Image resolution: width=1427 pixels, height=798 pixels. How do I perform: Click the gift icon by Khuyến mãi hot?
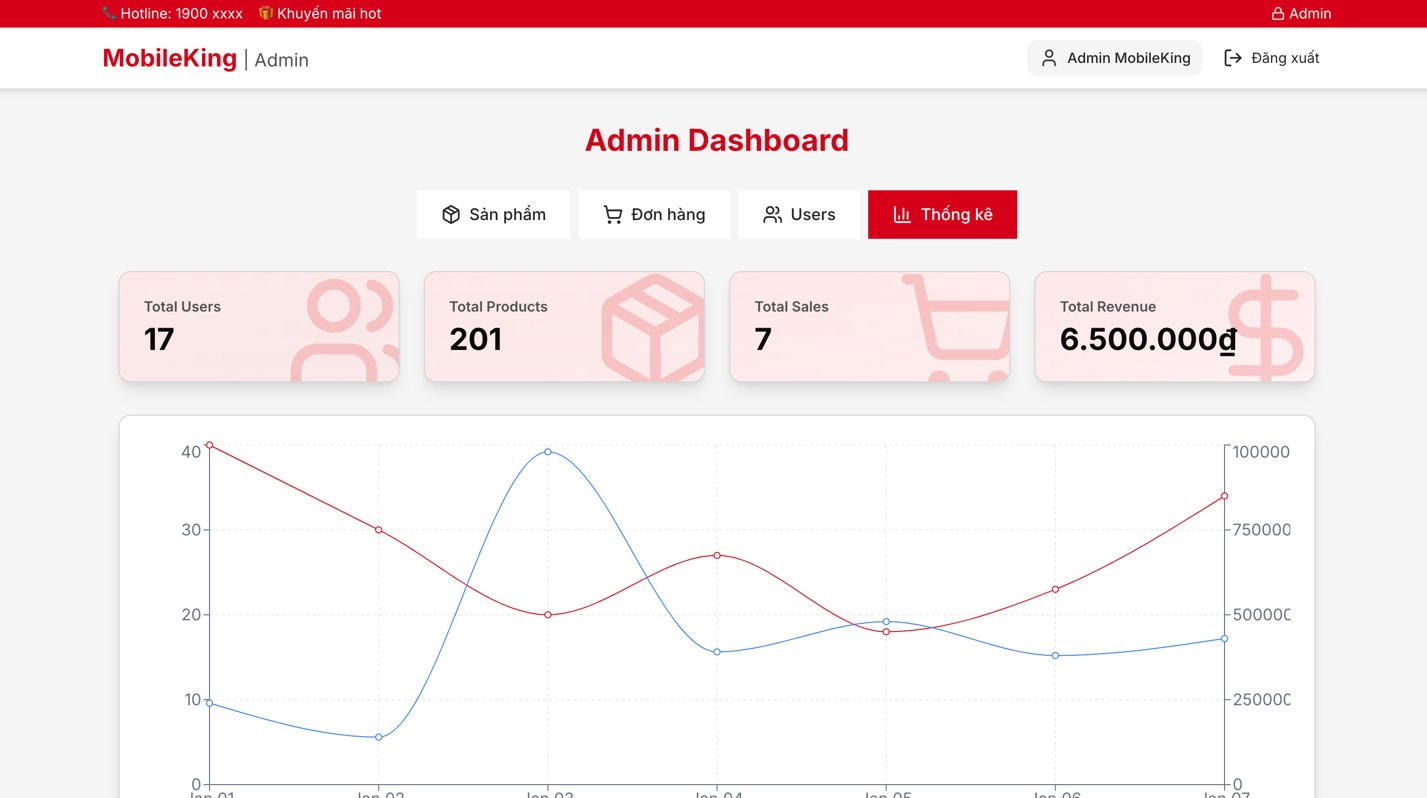tap(266, 13)
